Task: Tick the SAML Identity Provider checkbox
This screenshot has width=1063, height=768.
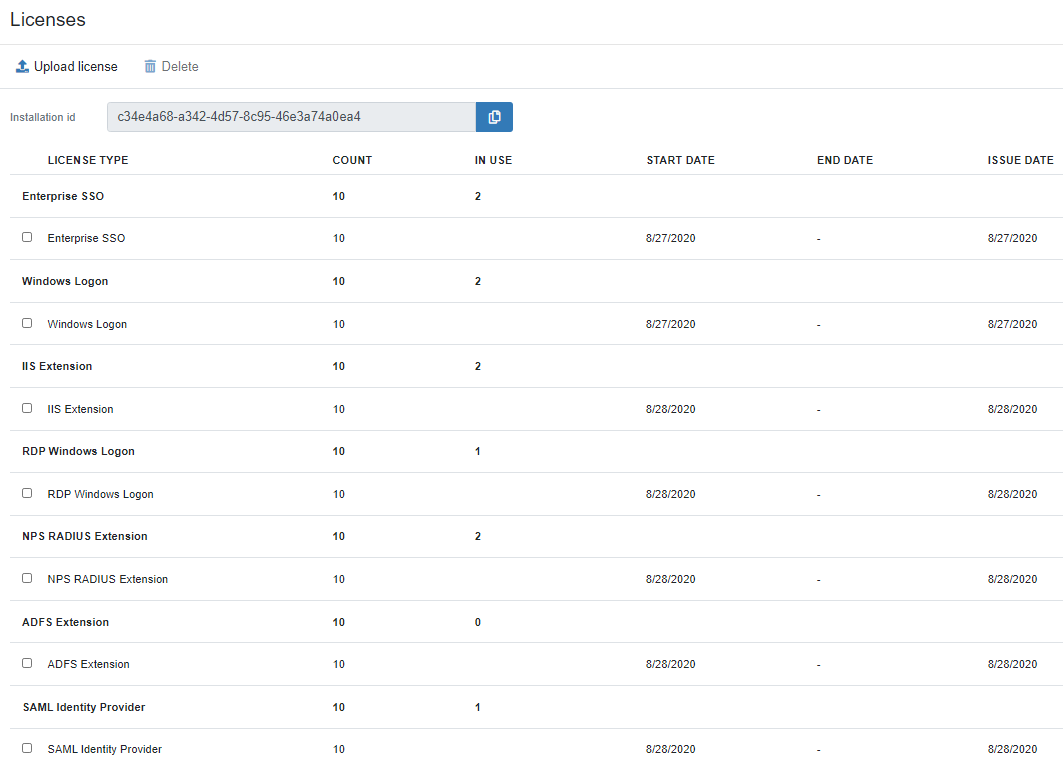Action: coord(27,748)
